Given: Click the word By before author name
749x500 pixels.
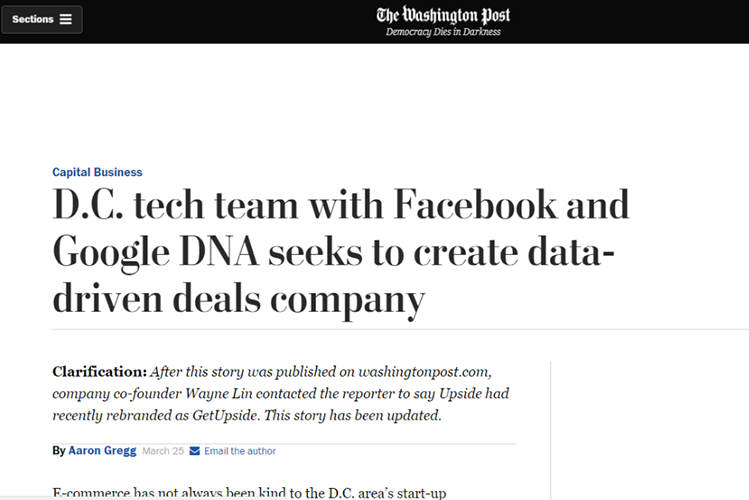Looking at the screenshot, I should click(59, 451).
